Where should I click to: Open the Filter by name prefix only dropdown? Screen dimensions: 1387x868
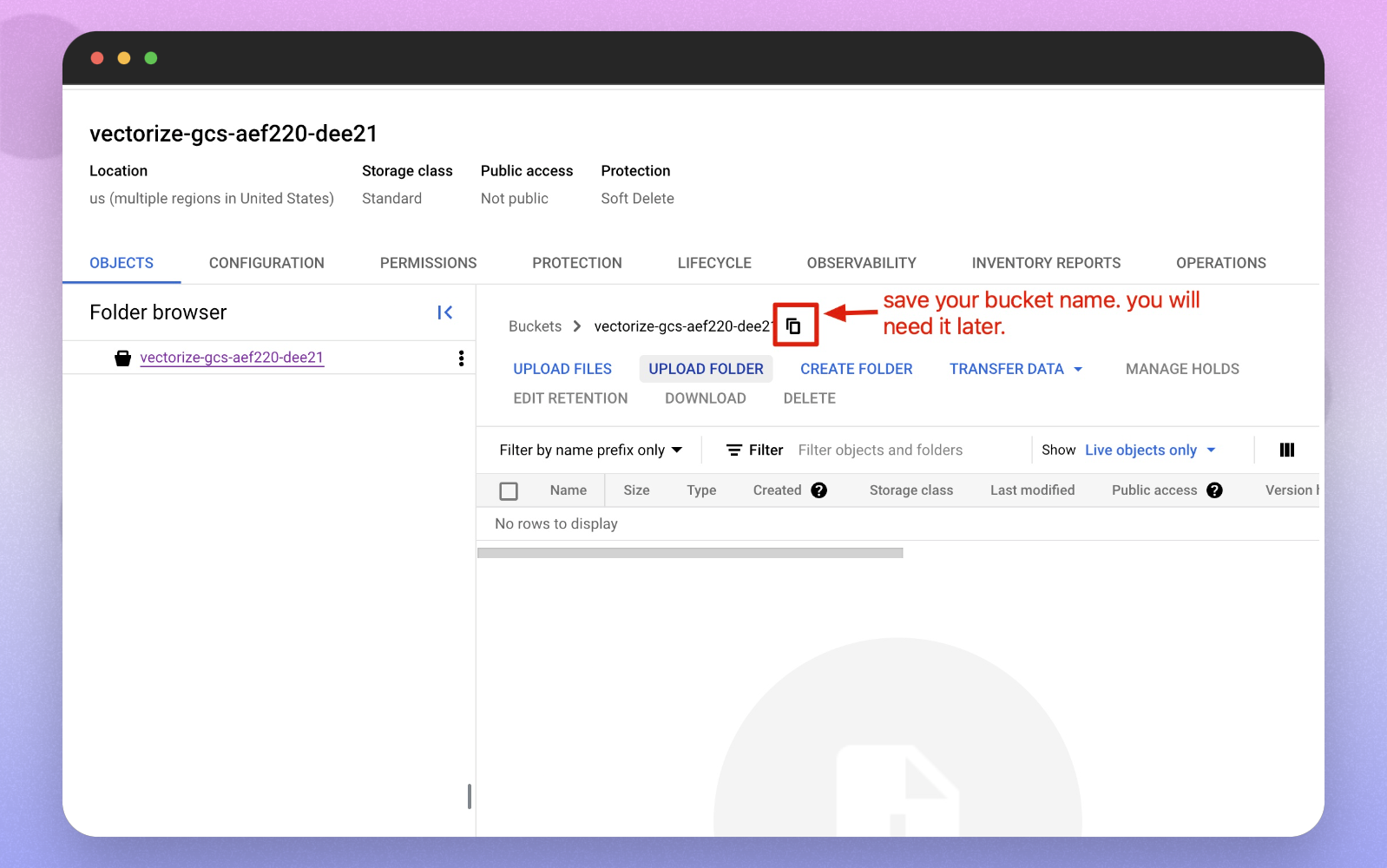coord(591,450)
